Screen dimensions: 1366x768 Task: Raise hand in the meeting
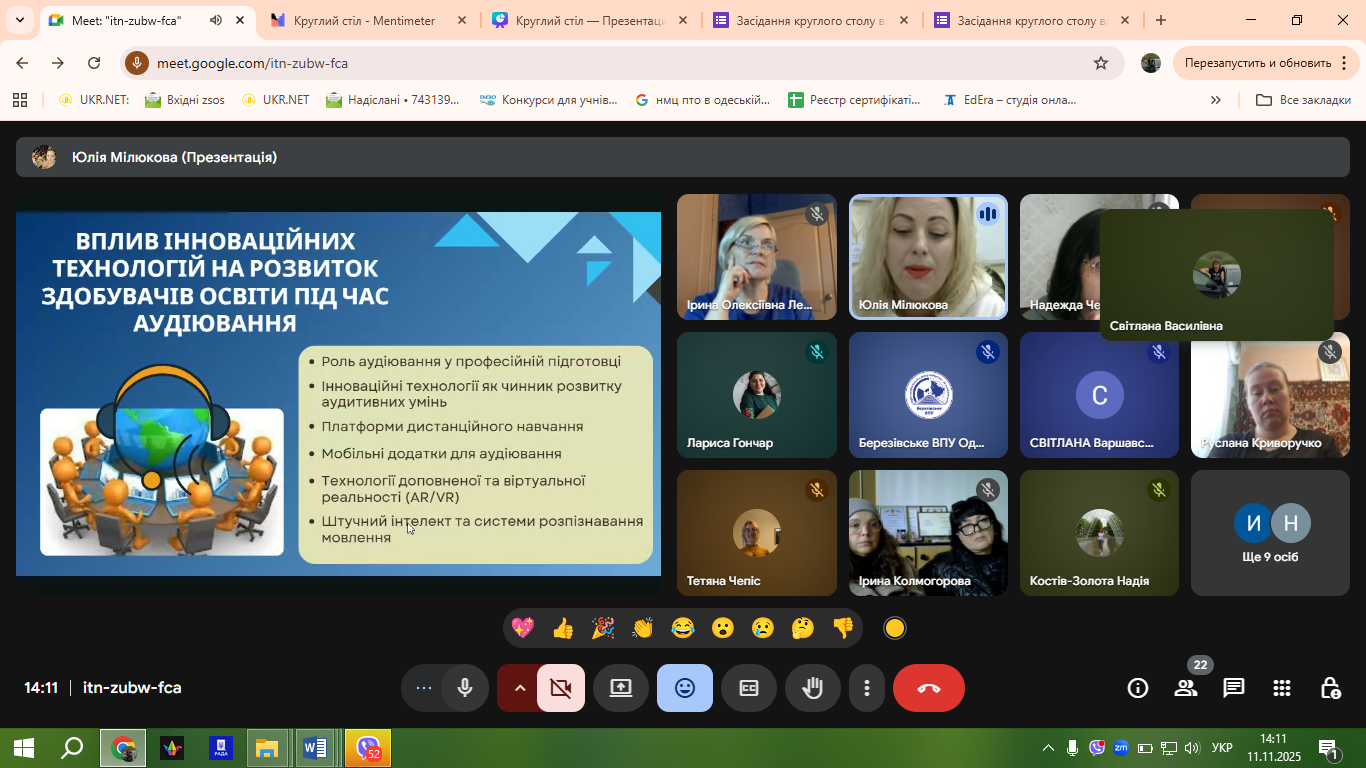812,688
